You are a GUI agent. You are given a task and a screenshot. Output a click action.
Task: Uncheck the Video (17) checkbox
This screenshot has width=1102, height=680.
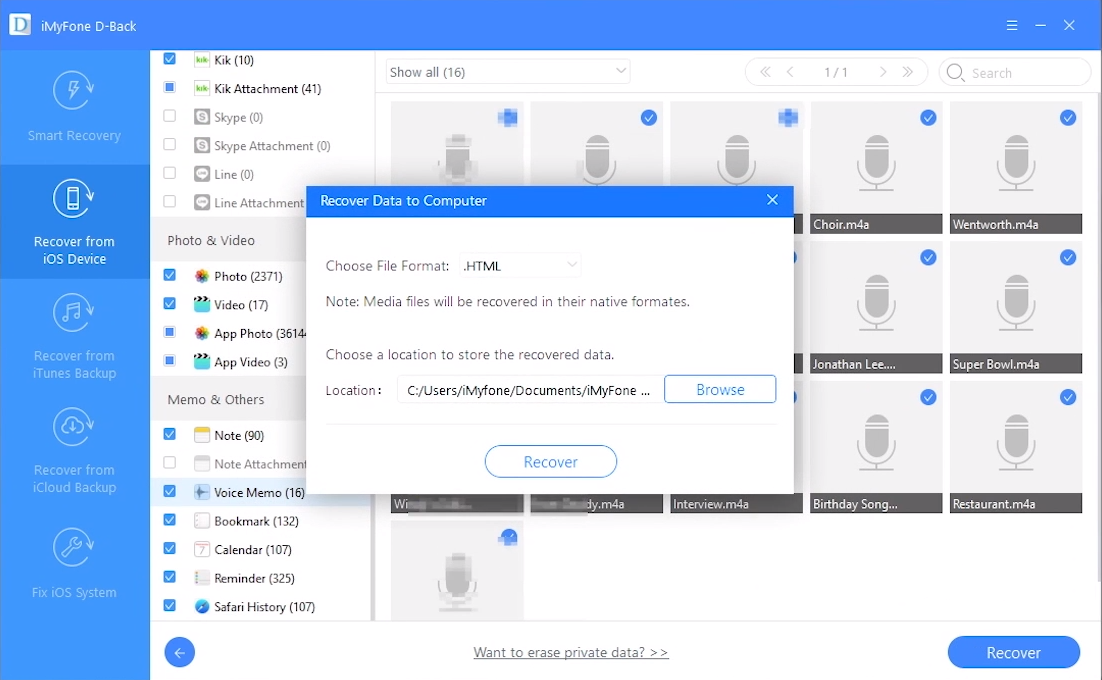click(169, 303)
